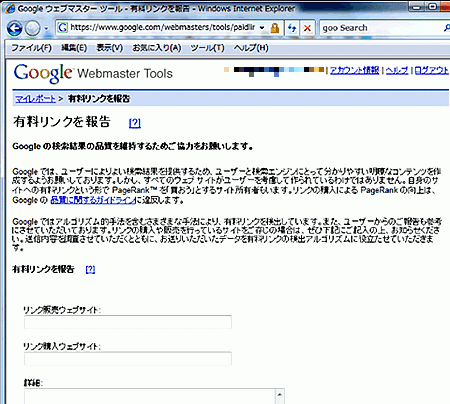This screenshot has height=404, width=450.
Task: Open the quality guidelines link in paragraph
Action: click(x=93, y=200)
